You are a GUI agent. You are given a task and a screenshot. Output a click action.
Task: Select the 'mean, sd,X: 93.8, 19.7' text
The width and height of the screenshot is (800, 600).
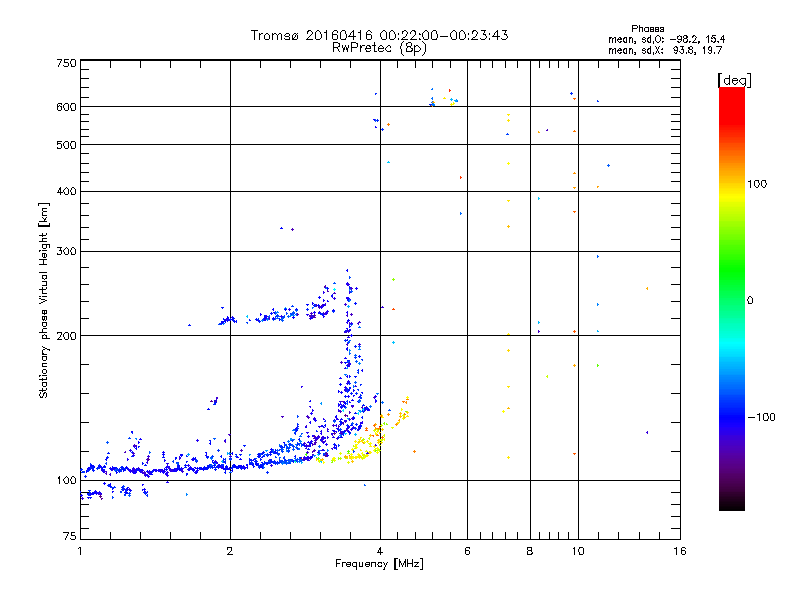[665, 50]
